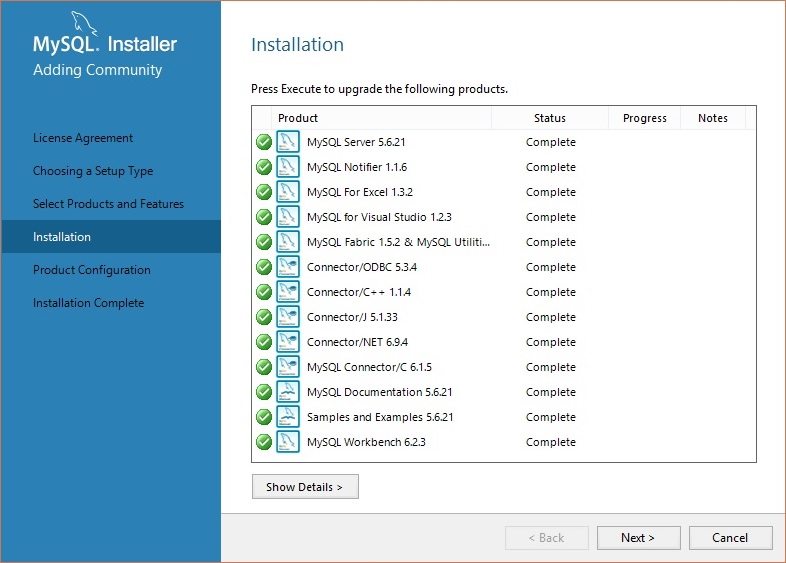The image size is (786, 563).
Task: Click the Connector/ODBC 5.3.4 product icon
Action: 288,267
